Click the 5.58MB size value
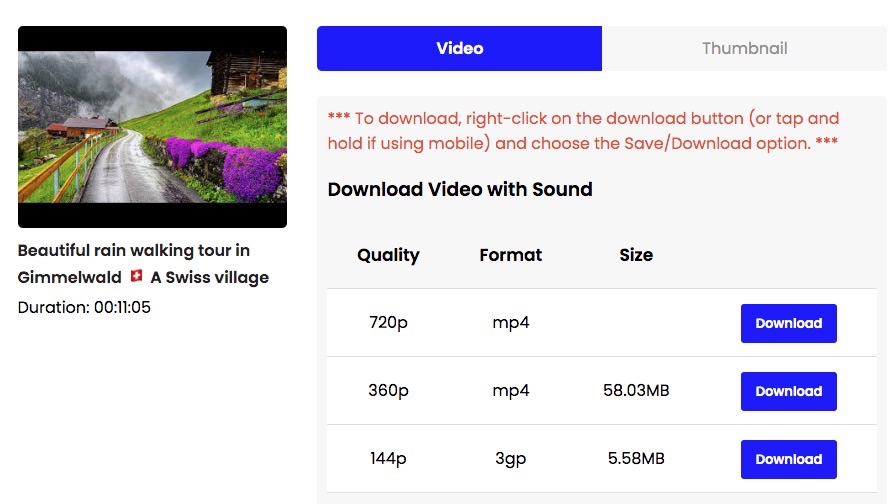Image resolution: width=893 pixels, height=504 pixels. [x=636, y=459]
